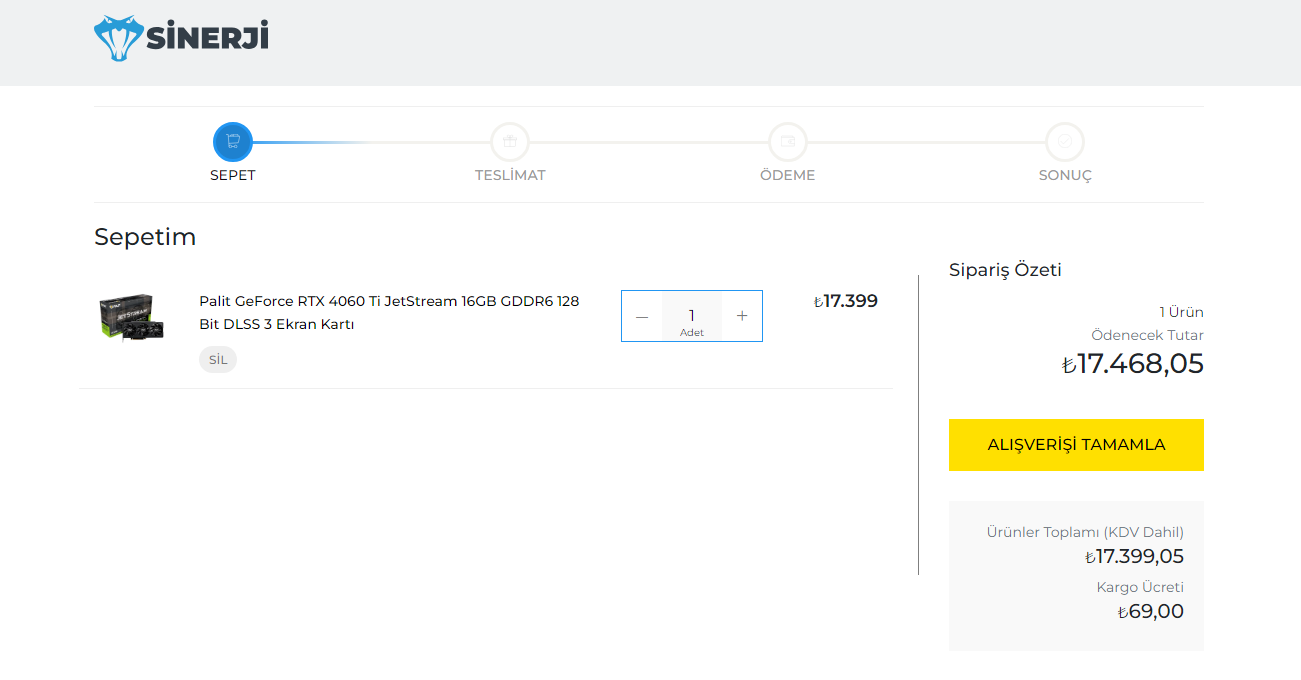Image resolution: width=1301 pixels, height=680 pixels.
Task: Open the Sinerji logo home link
Action: [x=181, y=38]
